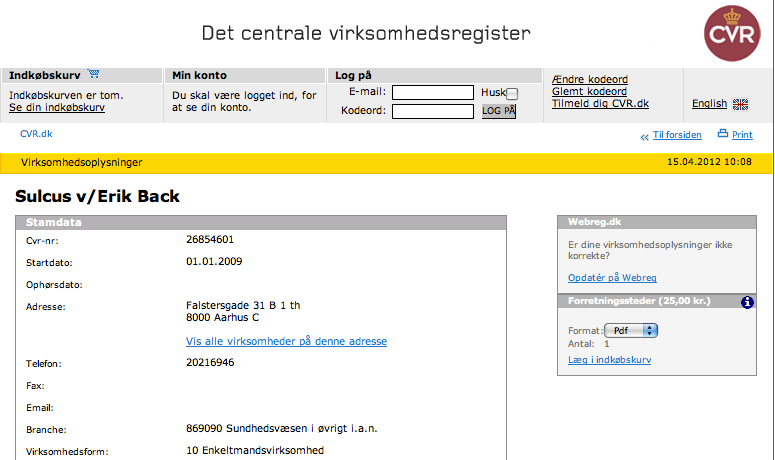Click the Log på panel heading
The width and height of the screenshot is (775, 460).
coord(353,75)
